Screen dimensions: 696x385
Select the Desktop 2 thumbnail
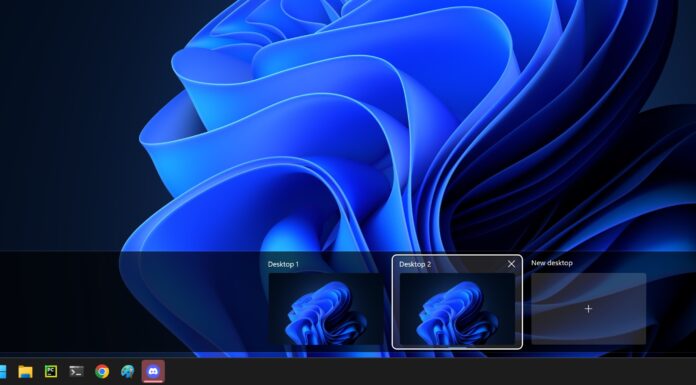point(457,309)
